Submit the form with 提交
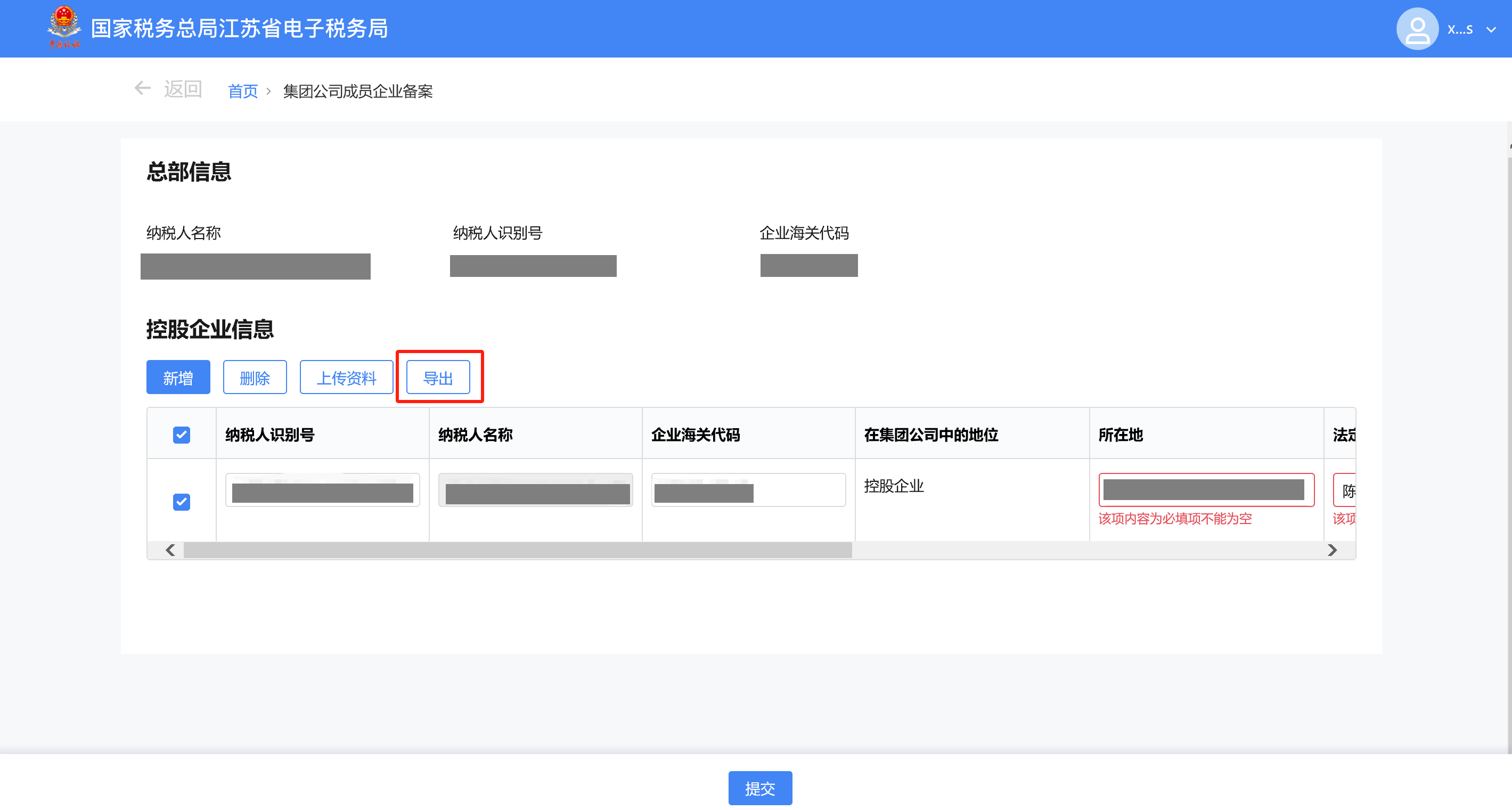 pos(759,788)
